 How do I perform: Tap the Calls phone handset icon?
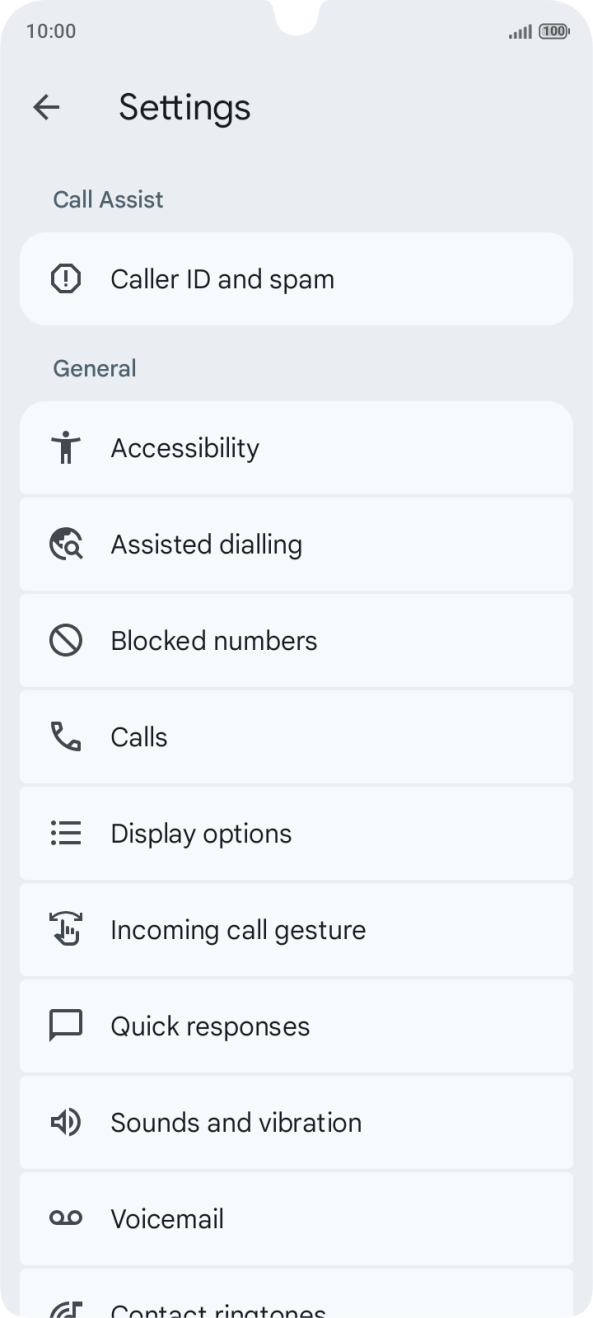(x=66, y=737)
